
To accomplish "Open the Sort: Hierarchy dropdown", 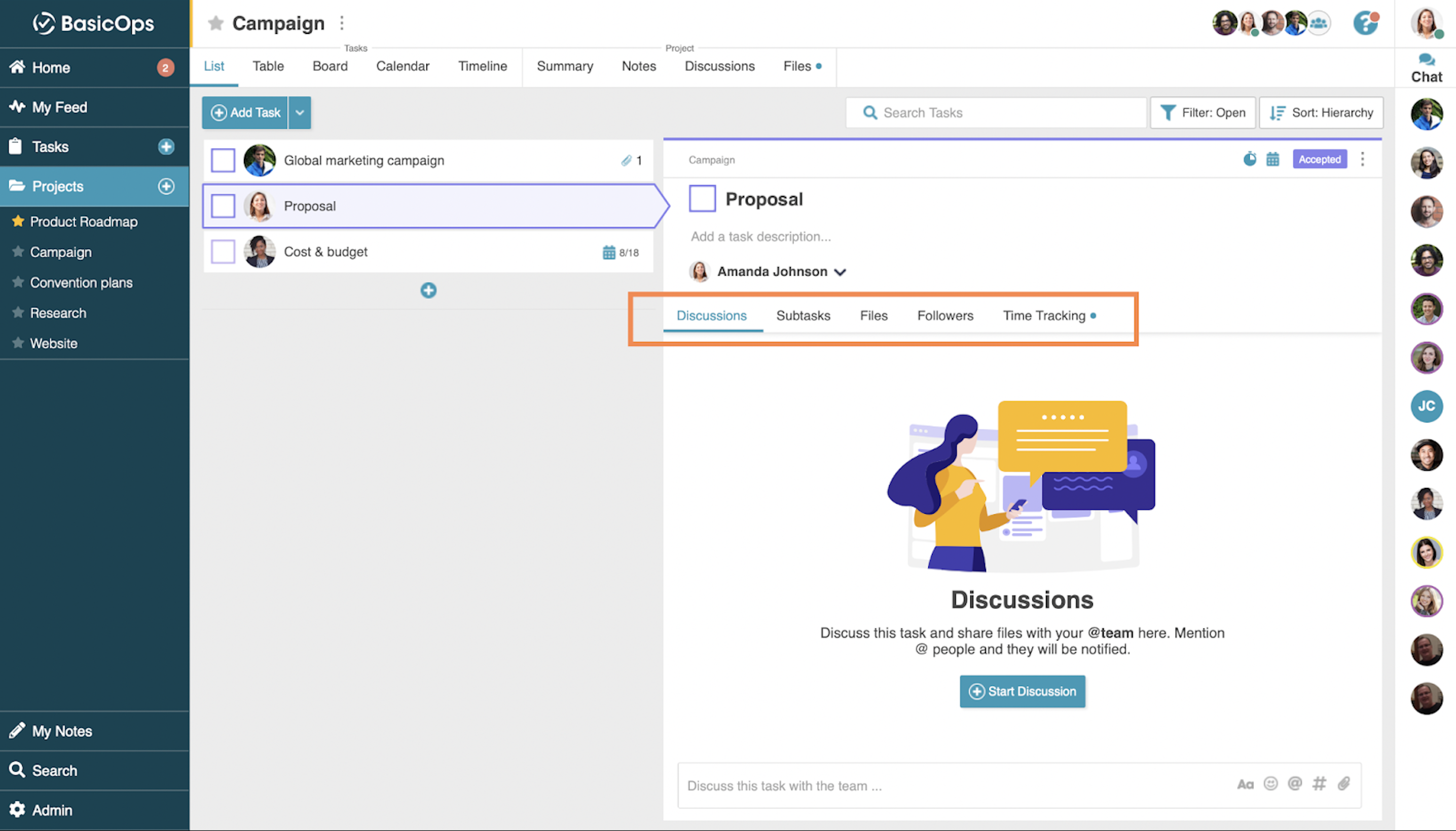I will pyautogui.click(x=1321, y=112).
